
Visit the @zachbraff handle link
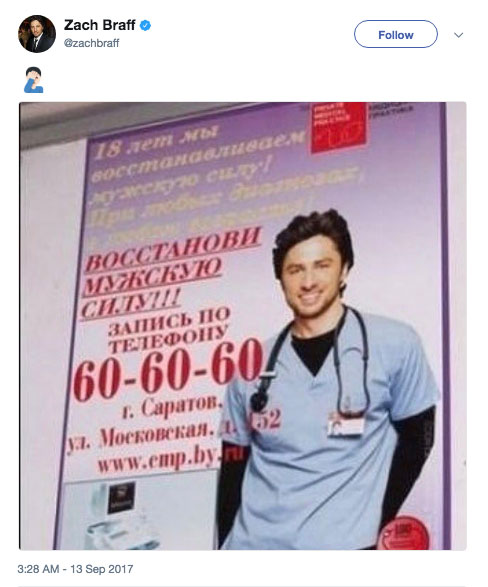click(x=91, y=43)
